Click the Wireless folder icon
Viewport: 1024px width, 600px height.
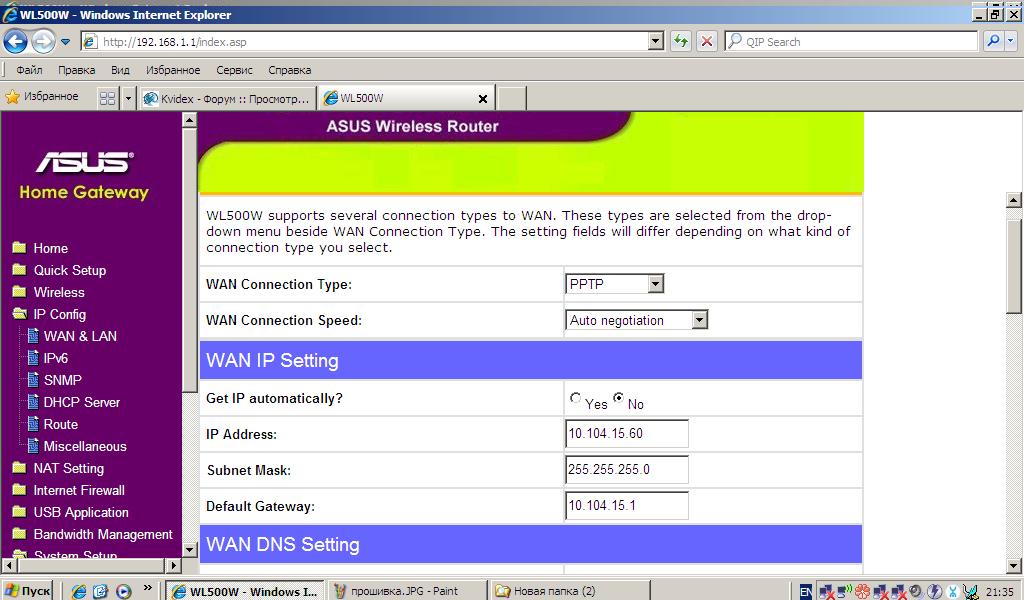(20, 291)
